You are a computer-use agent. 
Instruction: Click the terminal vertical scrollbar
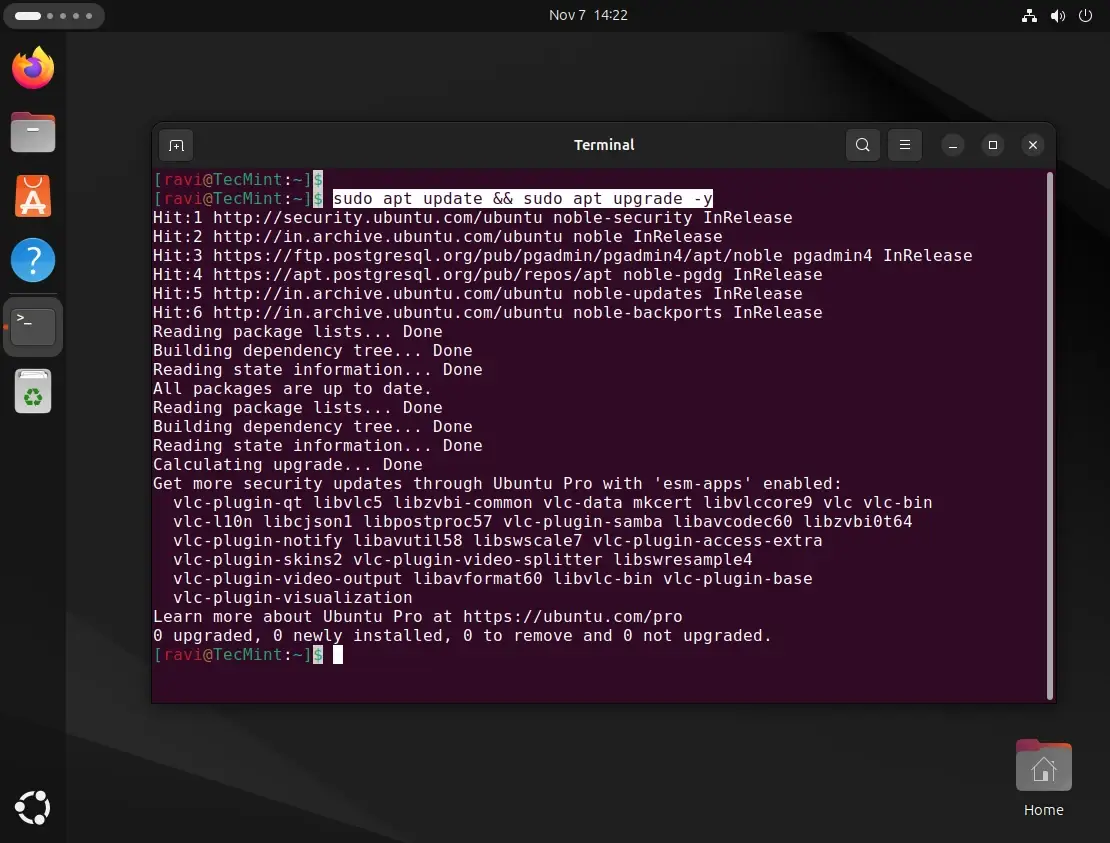(x=1048, y=435)
